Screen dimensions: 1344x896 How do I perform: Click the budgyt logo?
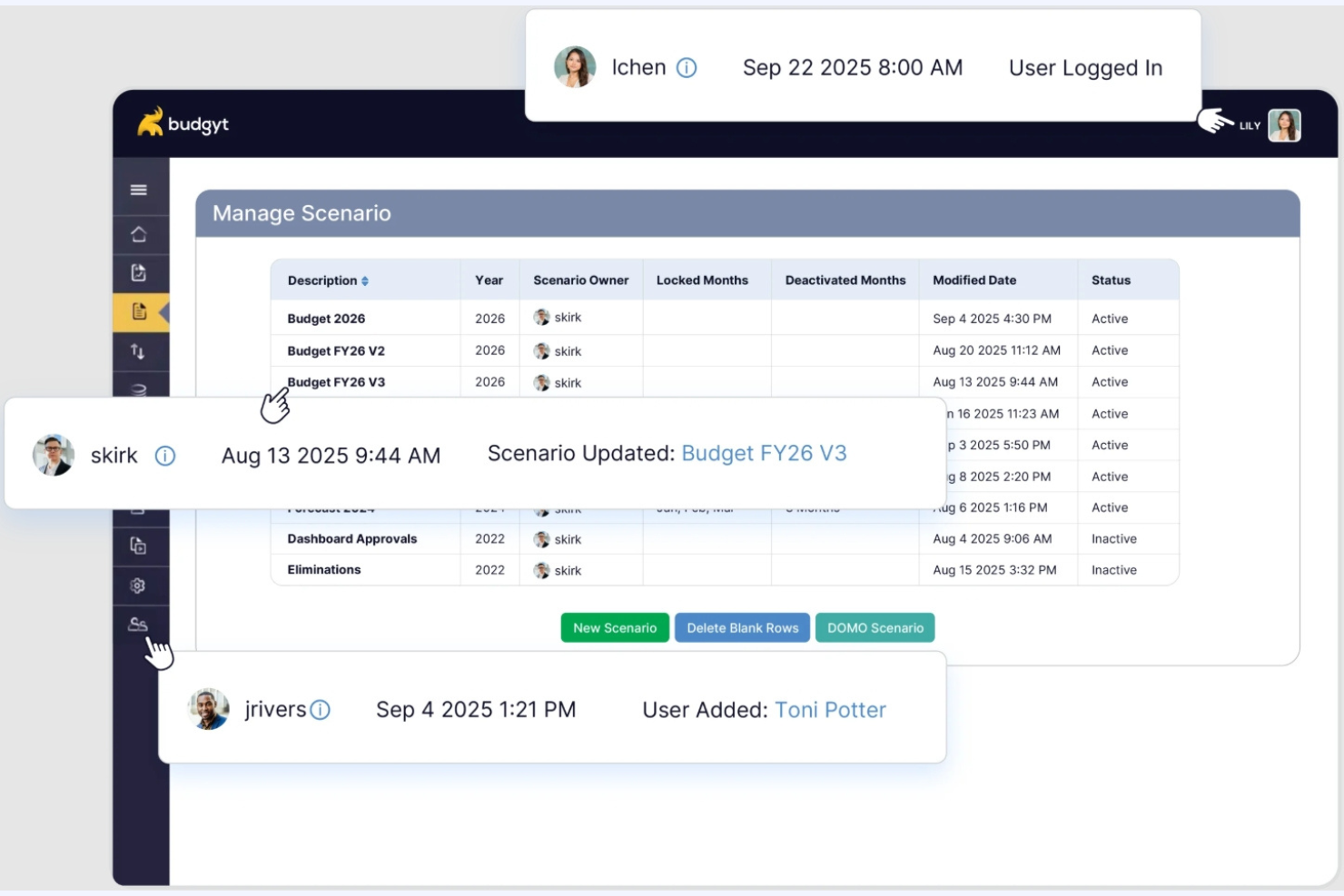point(184,123)
